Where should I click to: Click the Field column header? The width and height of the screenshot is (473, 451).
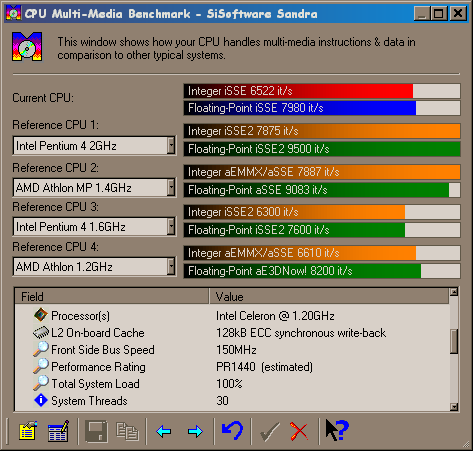(x=112, y=296)
